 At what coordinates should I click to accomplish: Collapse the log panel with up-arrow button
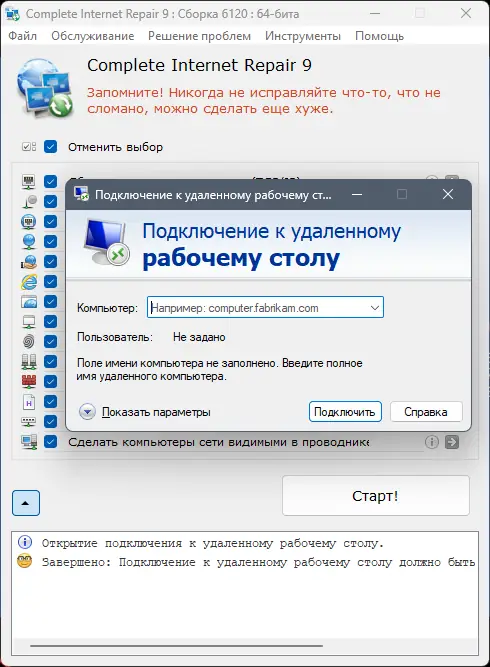pos(26,503)
